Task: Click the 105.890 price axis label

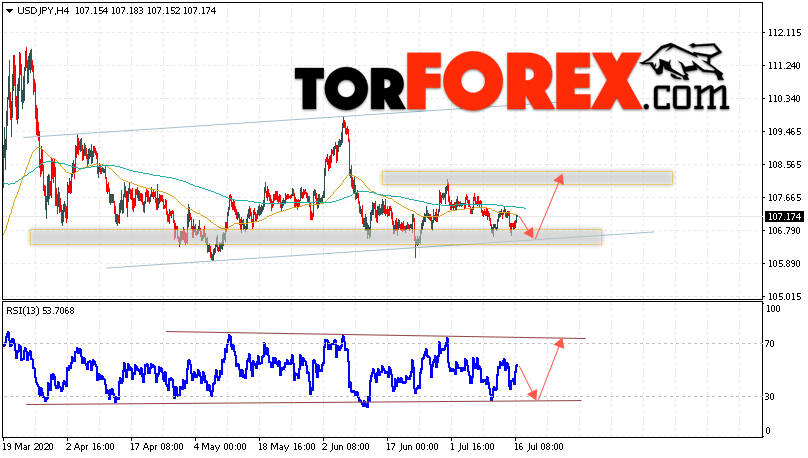Action: tap(784, 264)
